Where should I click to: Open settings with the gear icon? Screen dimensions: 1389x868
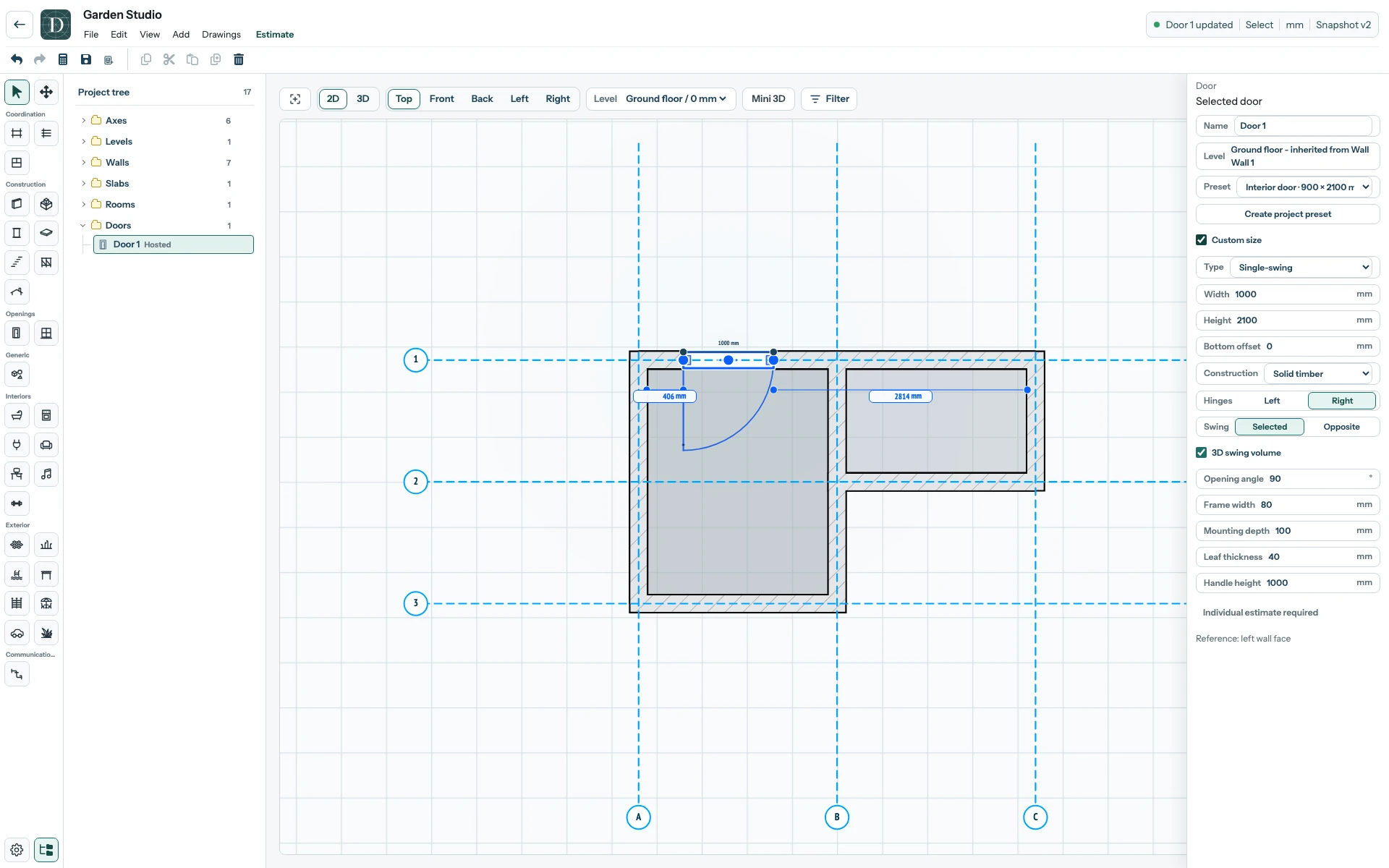point(17,850)
